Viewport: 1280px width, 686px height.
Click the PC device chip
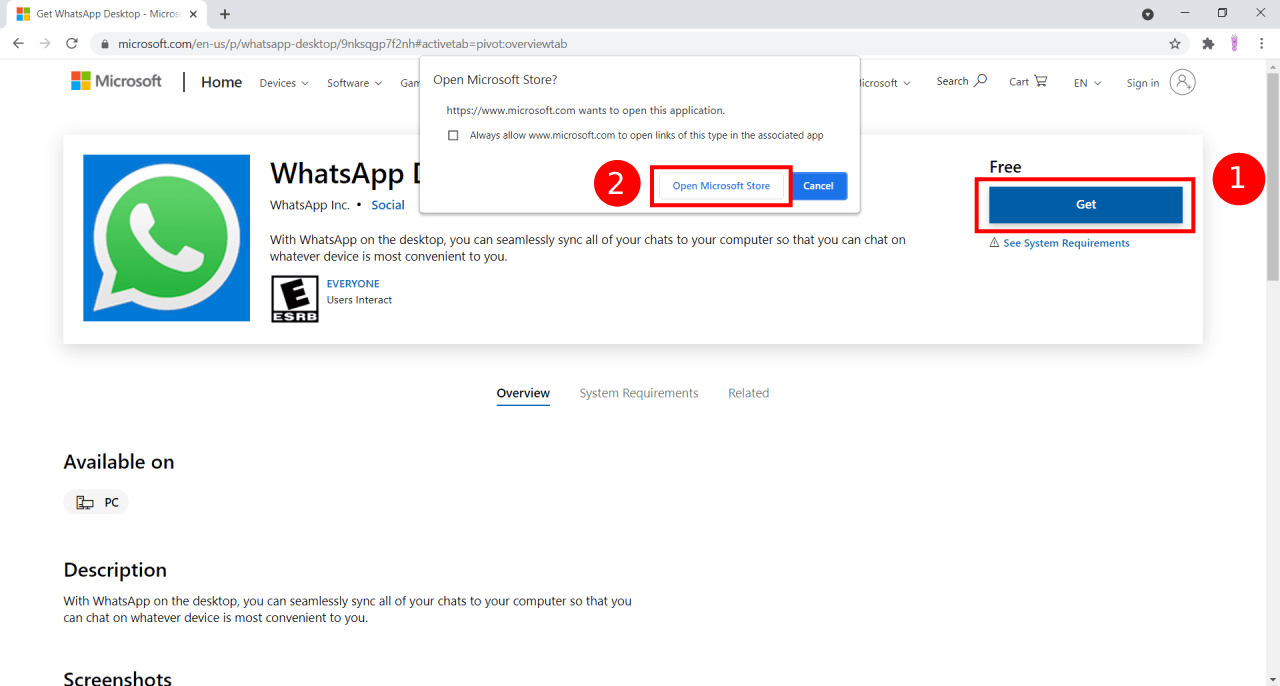click(96, 502)
